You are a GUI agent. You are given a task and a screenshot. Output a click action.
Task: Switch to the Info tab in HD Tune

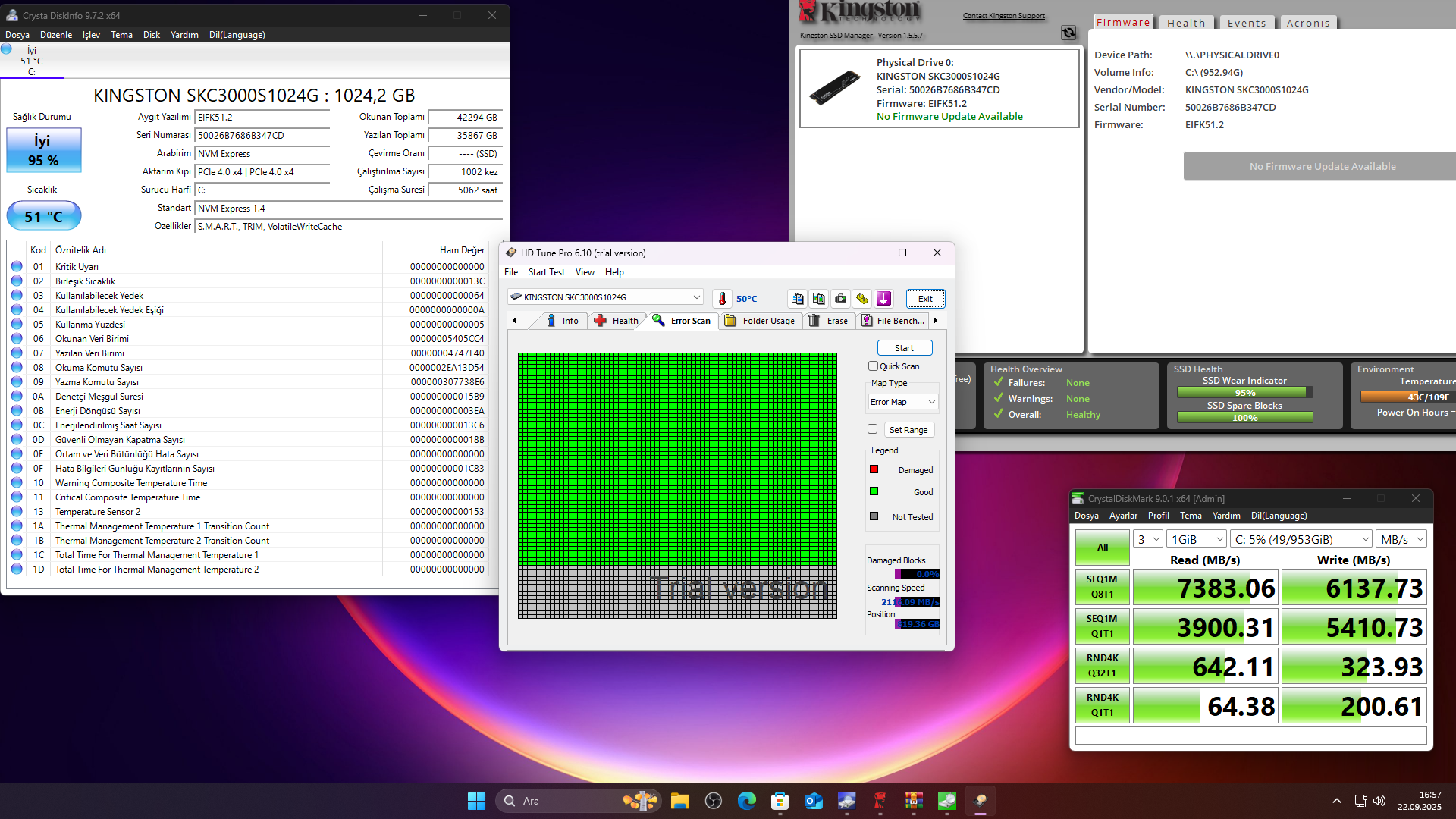point(563,321)
